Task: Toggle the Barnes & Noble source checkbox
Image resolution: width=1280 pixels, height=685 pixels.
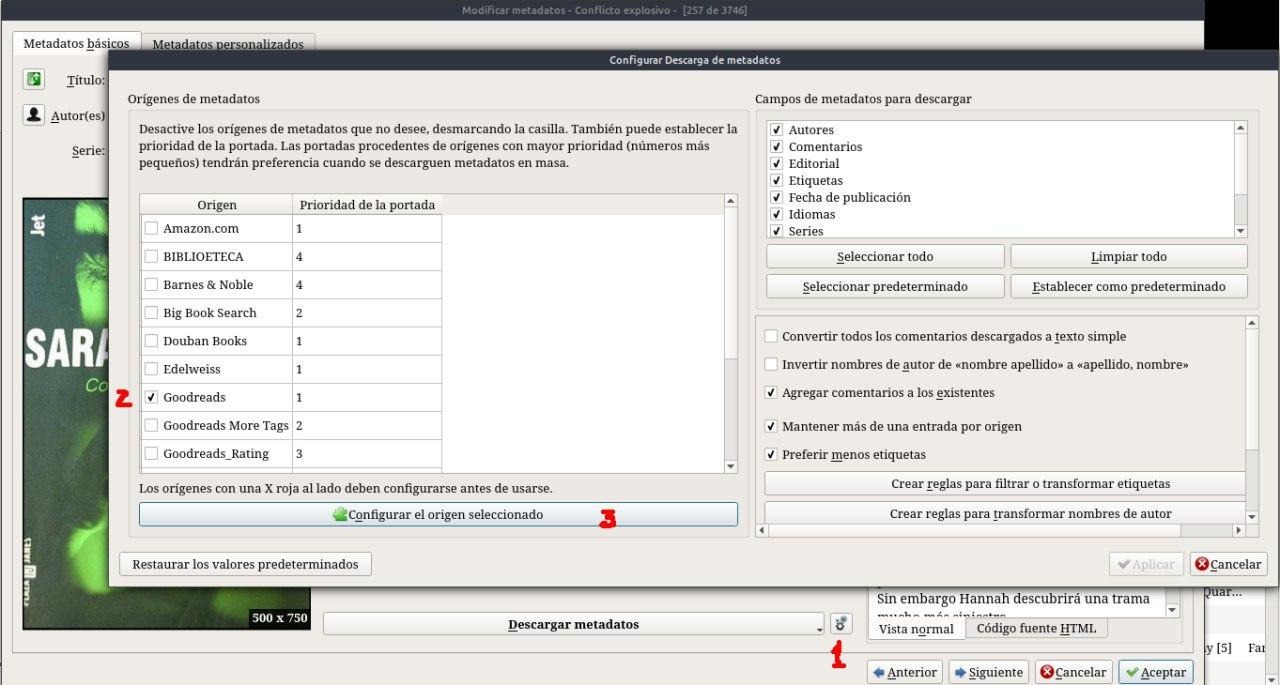Action: [151, 285]
